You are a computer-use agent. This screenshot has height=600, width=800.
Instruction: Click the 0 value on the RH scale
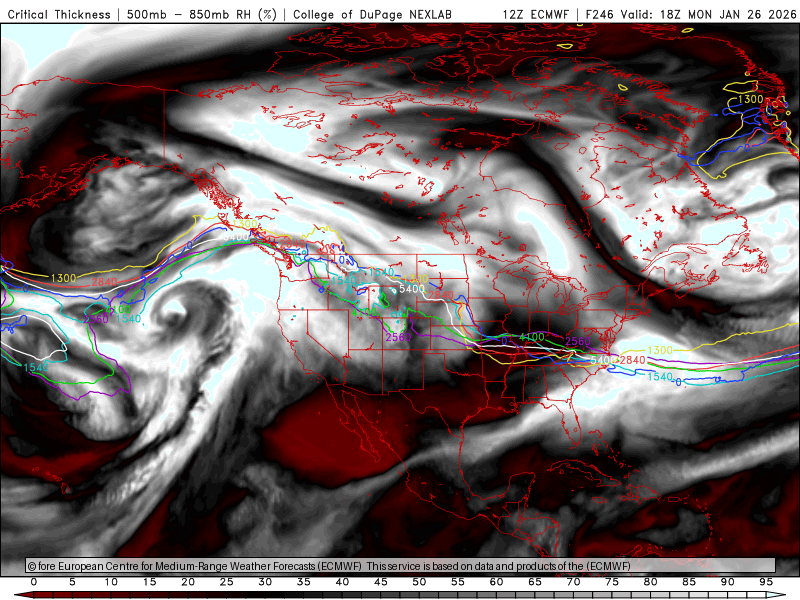(x=34, y=582)
